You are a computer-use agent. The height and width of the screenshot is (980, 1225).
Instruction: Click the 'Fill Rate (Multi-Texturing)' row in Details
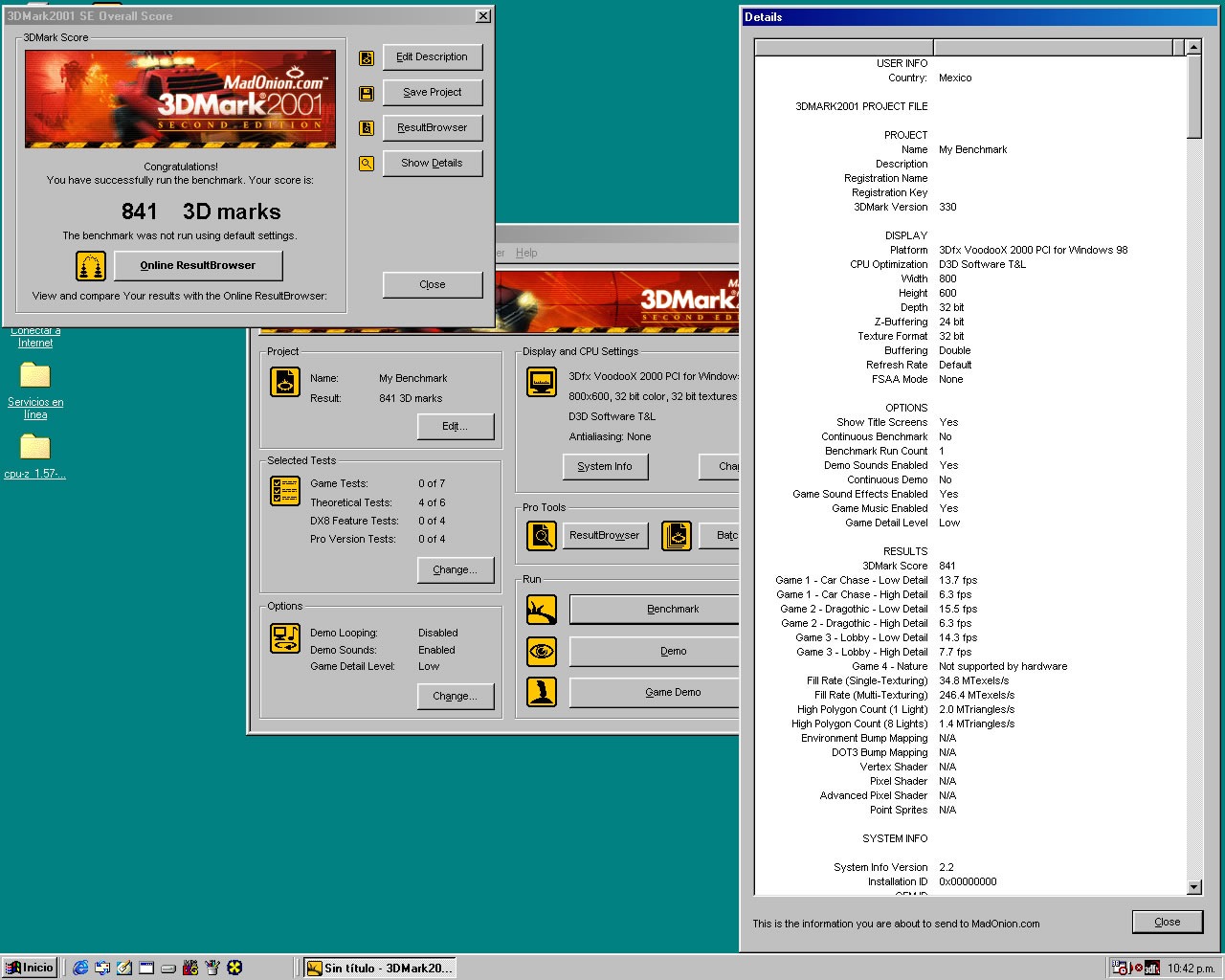click(970, 695)
